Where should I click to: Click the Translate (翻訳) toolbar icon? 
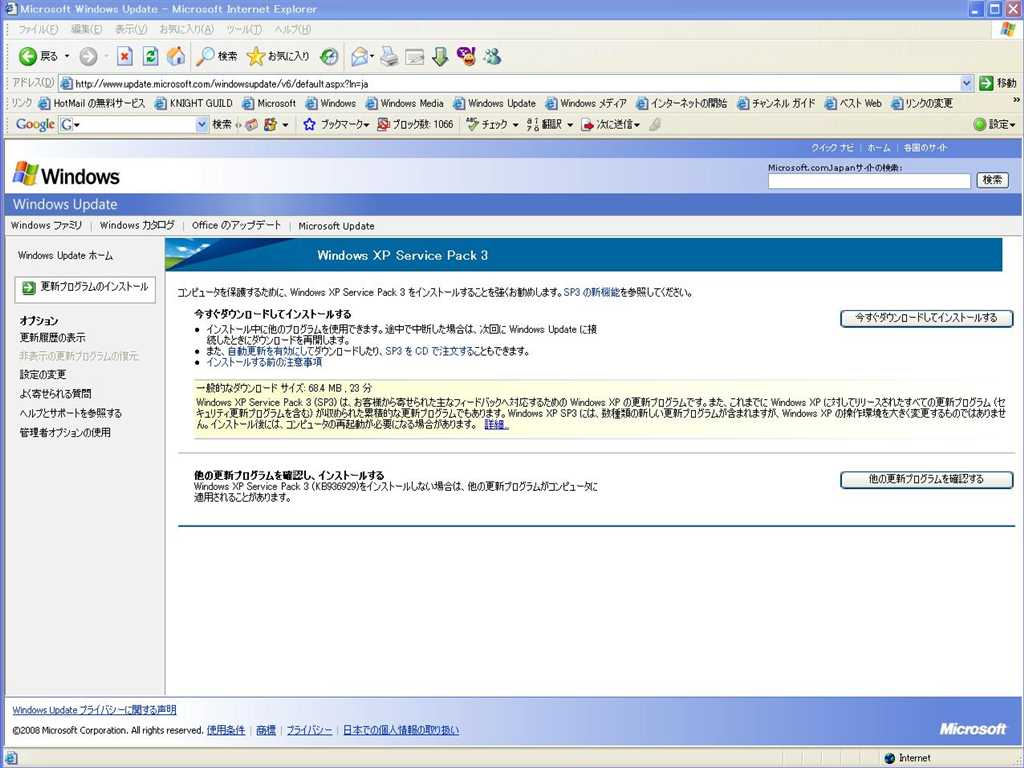[x=533, y=124]
